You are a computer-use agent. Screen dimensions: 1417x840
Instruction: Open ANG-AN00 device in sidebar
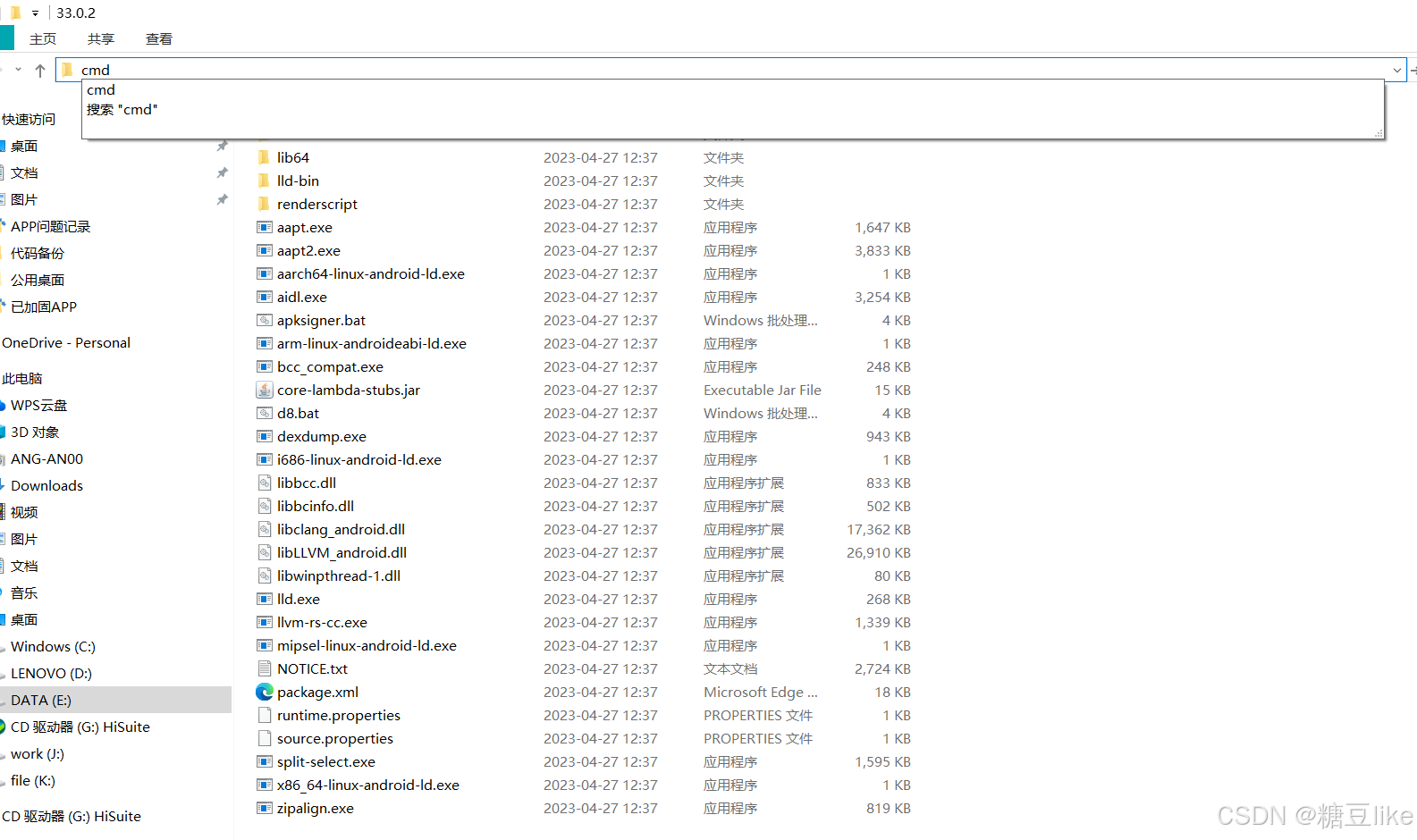click(x=46, y=459)
